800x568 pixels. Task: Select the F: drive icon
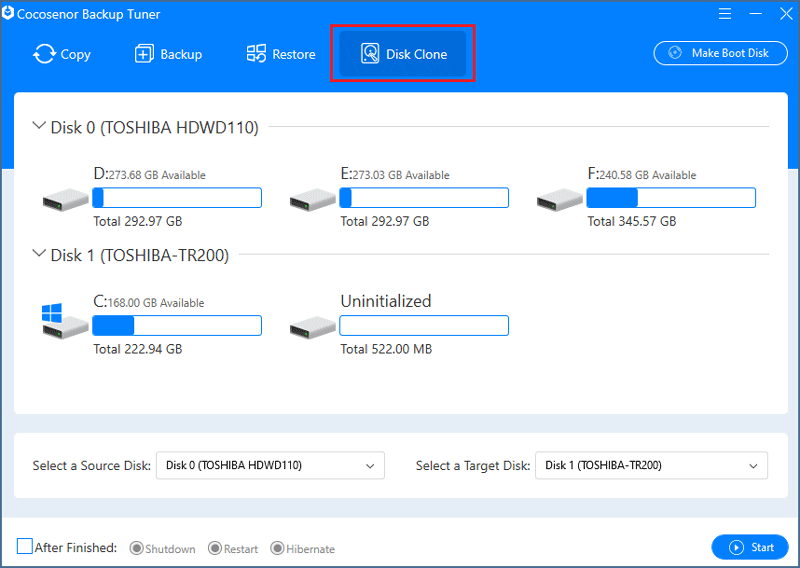pyautogui.click(x=559, y=200)
